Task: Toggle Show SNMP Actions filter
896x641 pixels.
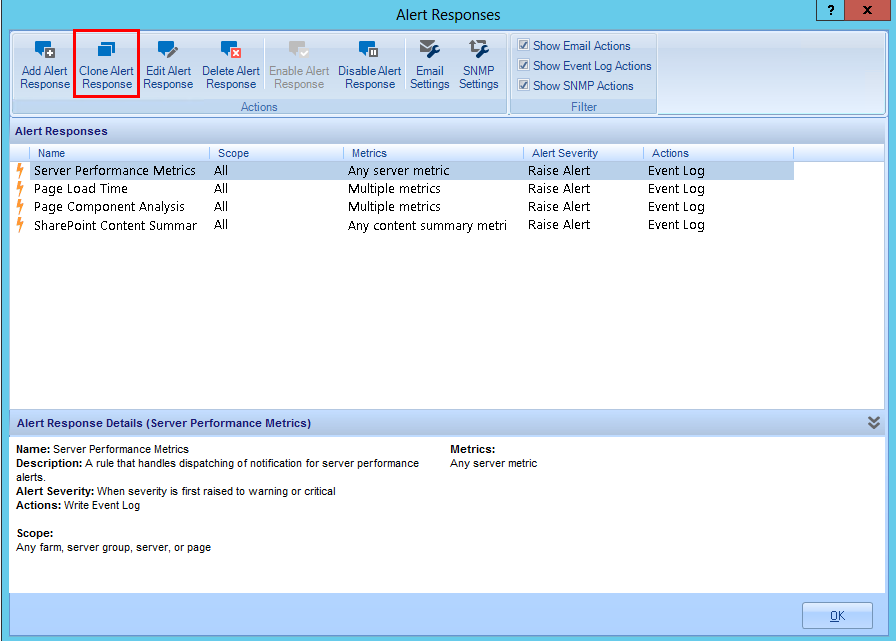Action: point(523,86)
